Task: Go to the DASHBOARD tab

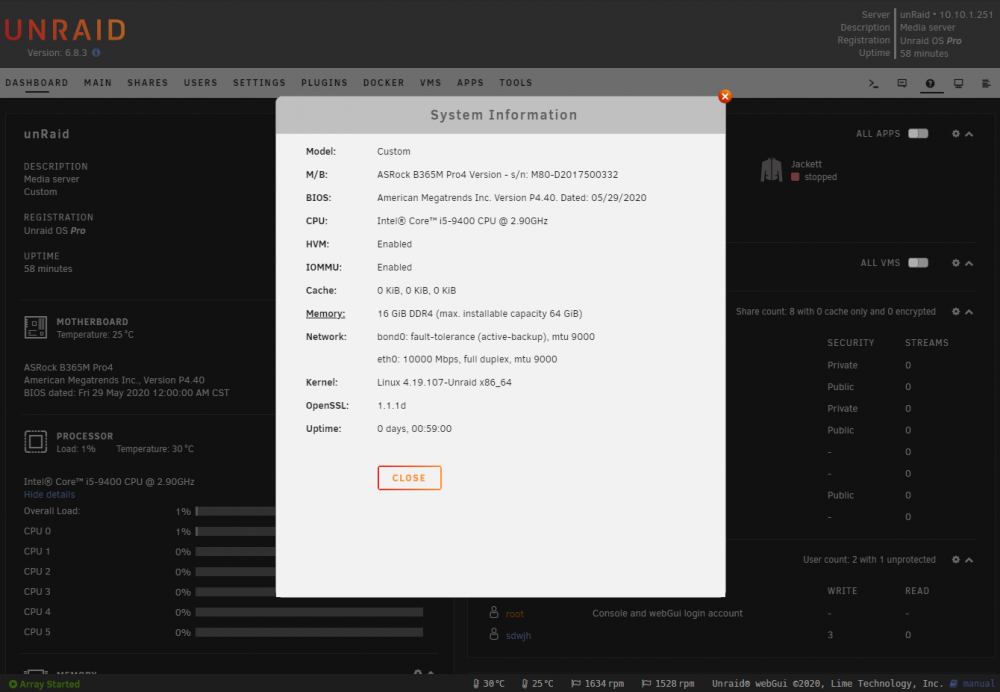Action: point(36,83)
